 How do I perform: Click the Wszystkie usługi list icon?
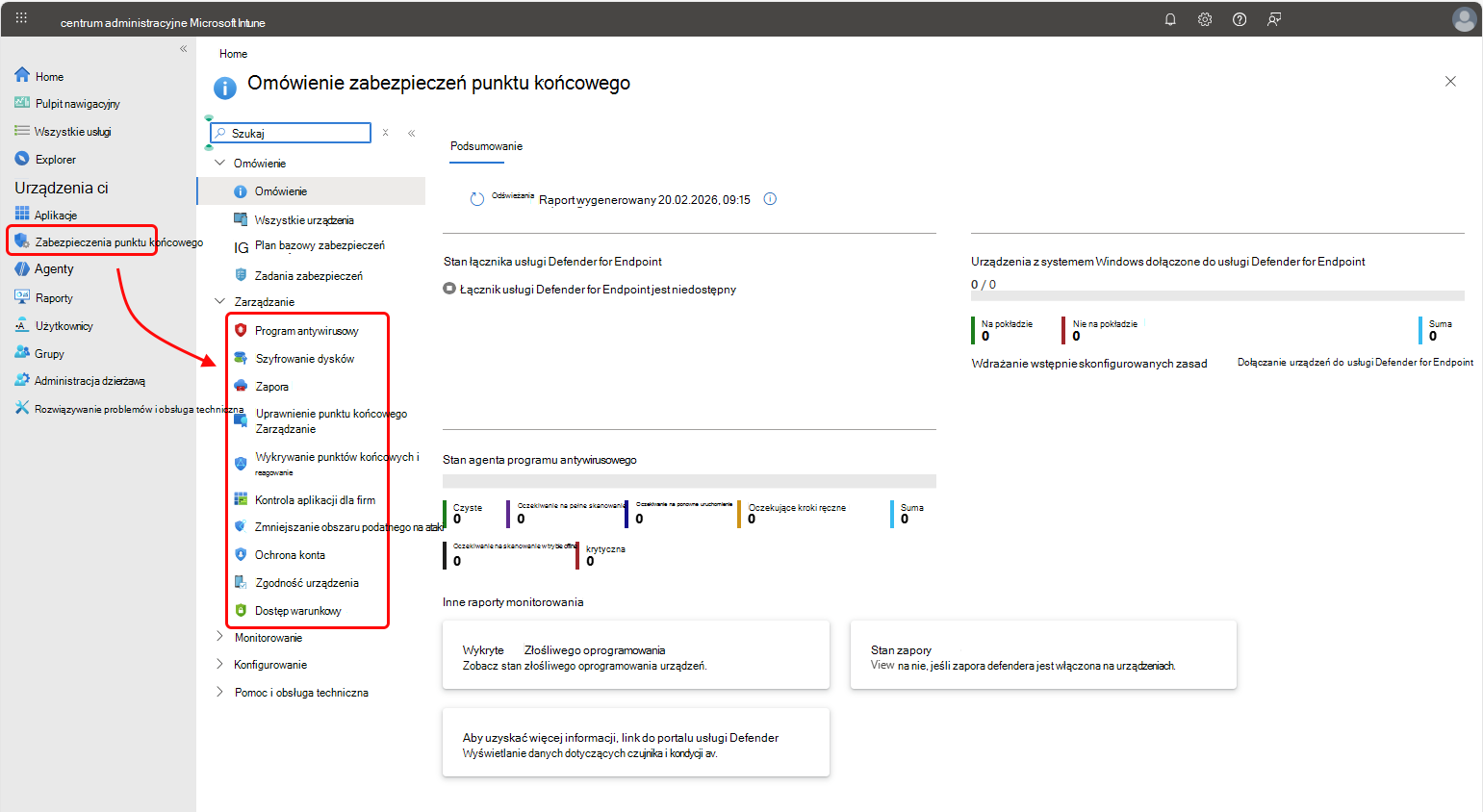pyautogui.click(x=22, y=131)
